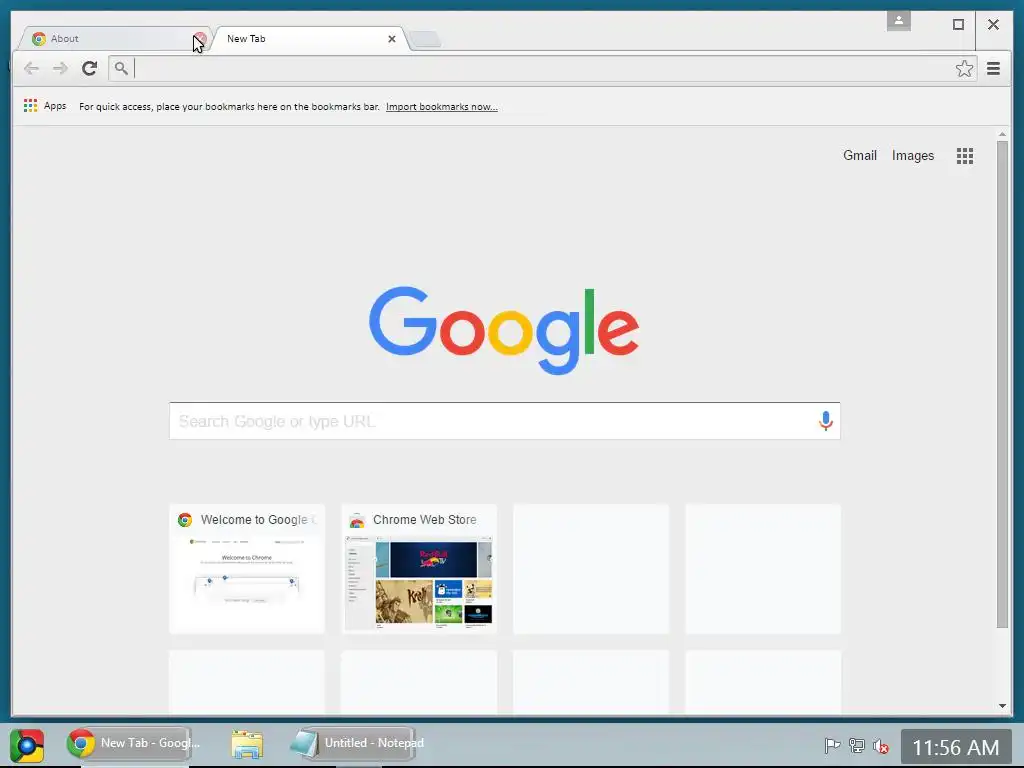Reload the current page
1024x768 pixels.
[x=89, y=68]
